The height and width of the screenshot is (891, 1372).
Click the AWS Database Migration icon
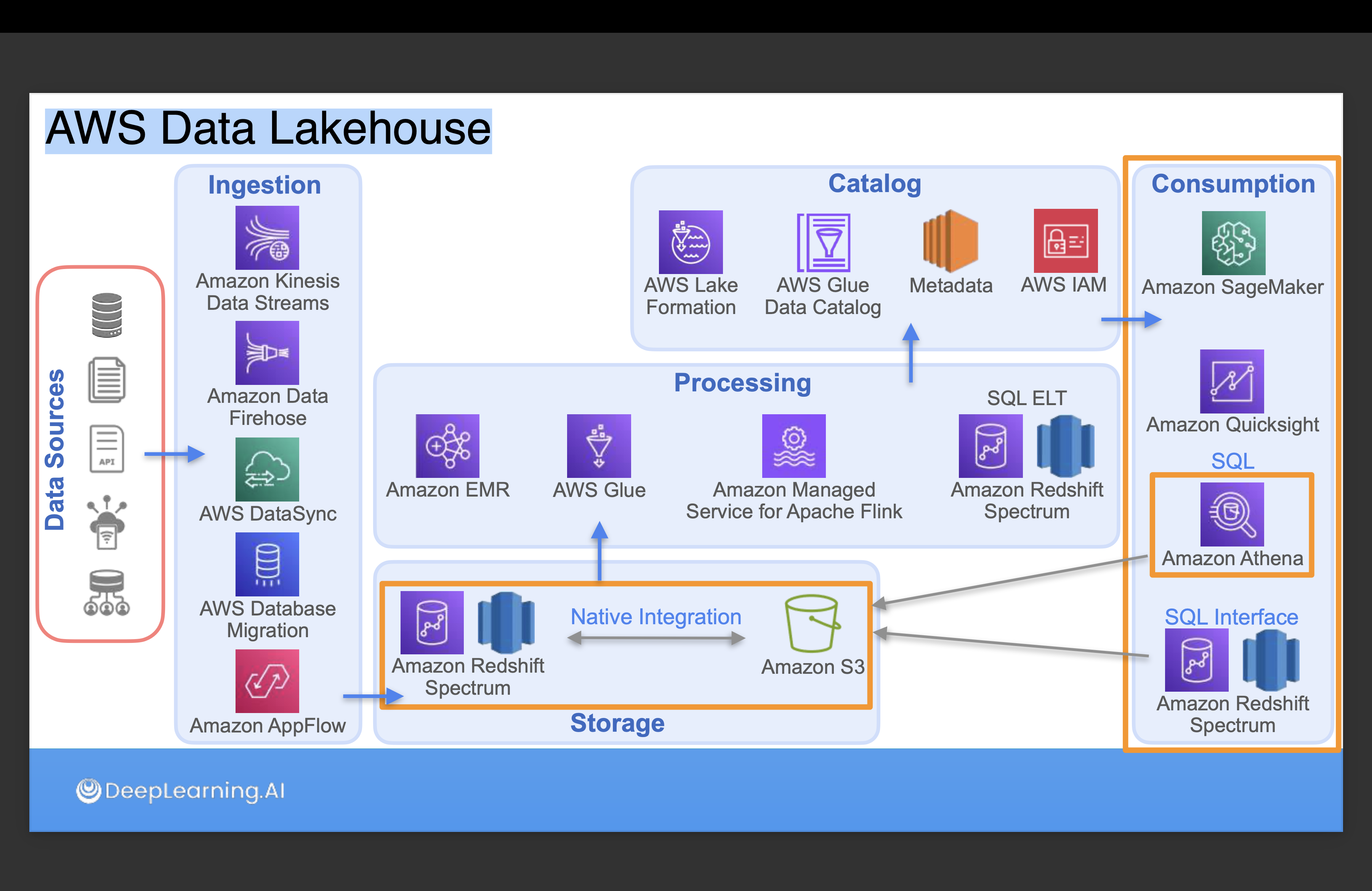(x=267, y=564)
